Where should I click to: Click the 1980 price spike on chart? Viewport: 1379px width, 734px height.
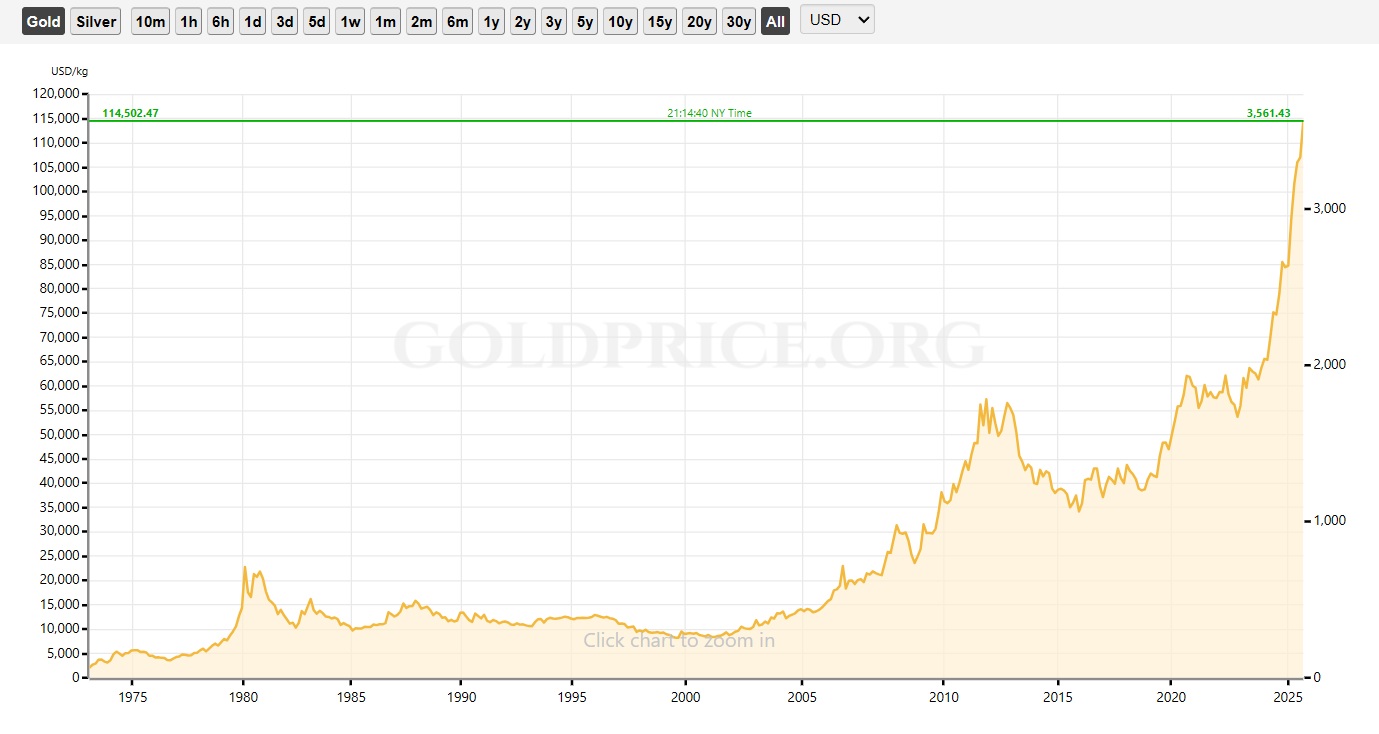(x=245, y=567)
